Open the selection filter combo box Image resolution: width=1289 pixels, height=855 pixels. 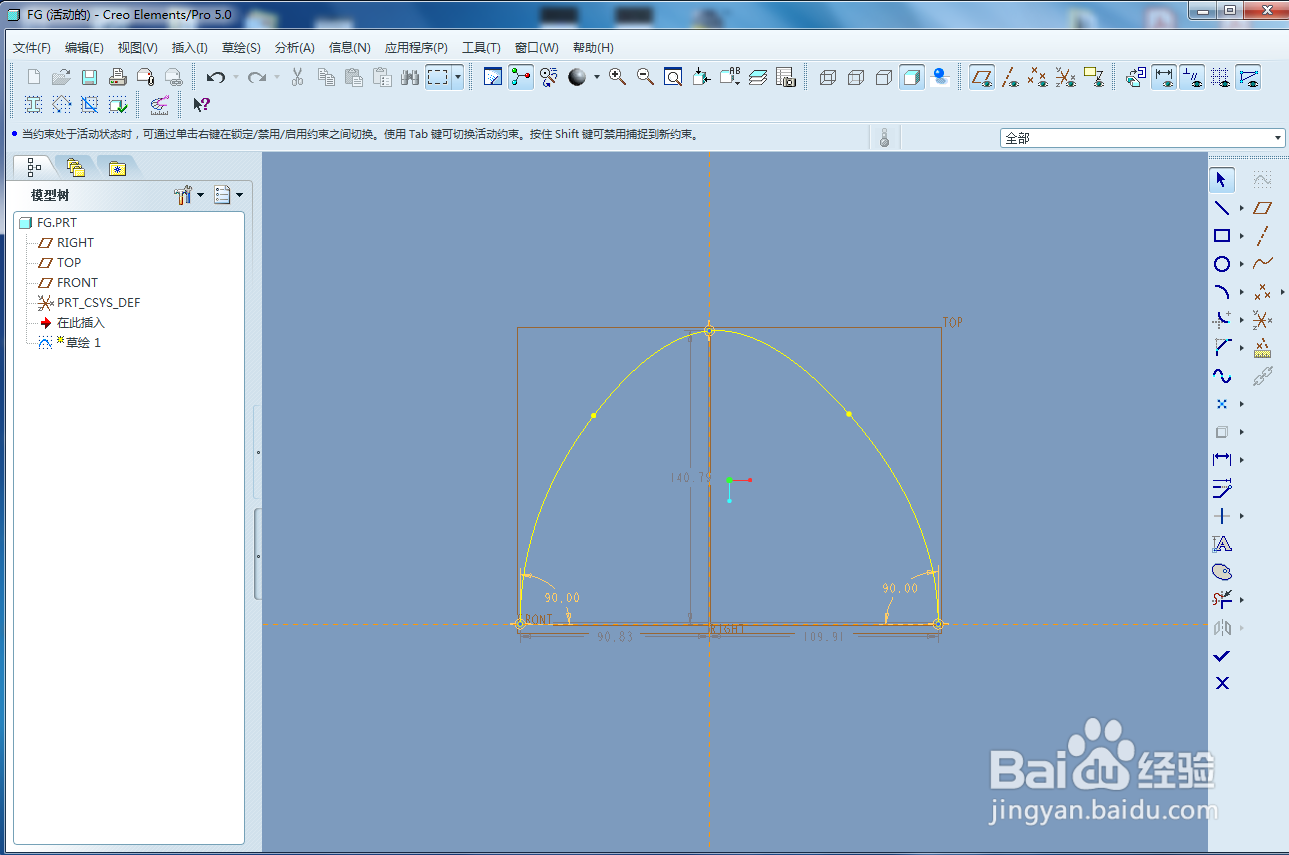[x=1143, y=138]
